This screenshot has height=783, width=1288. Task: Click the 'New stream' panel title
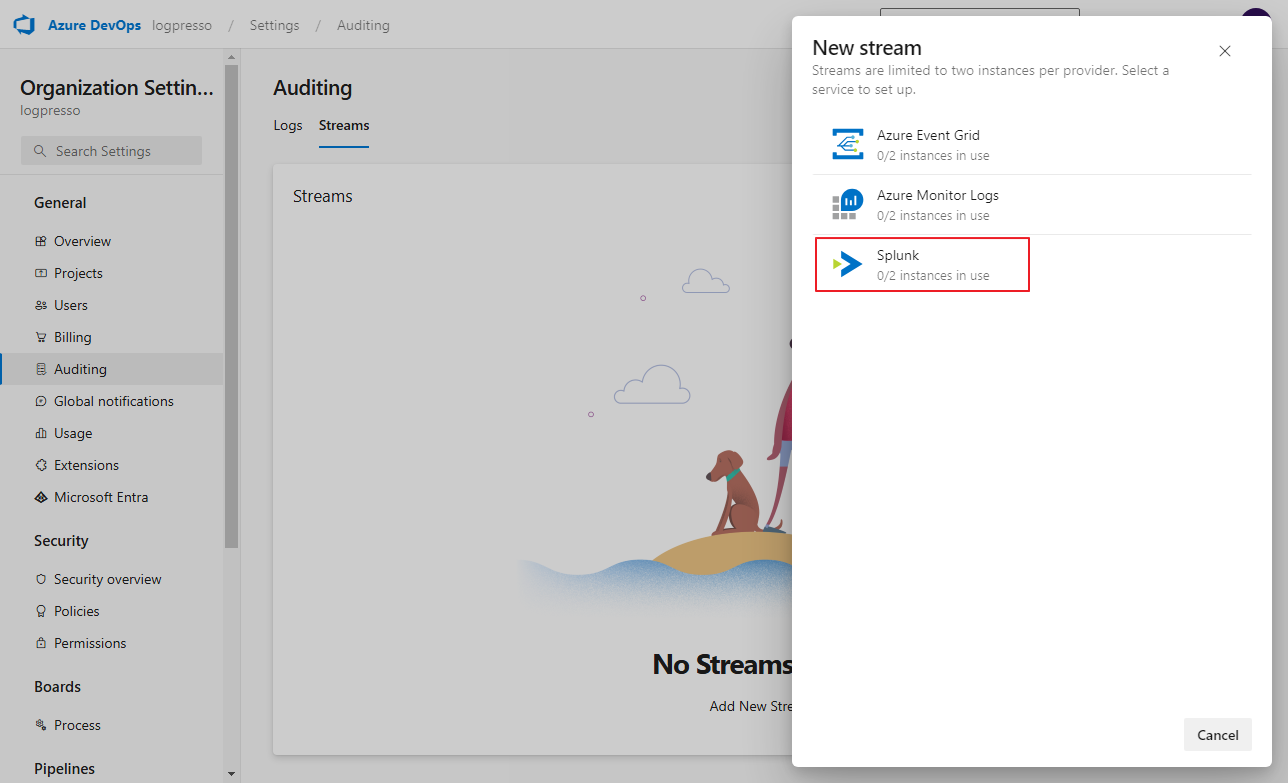click(x=867, y=48)
